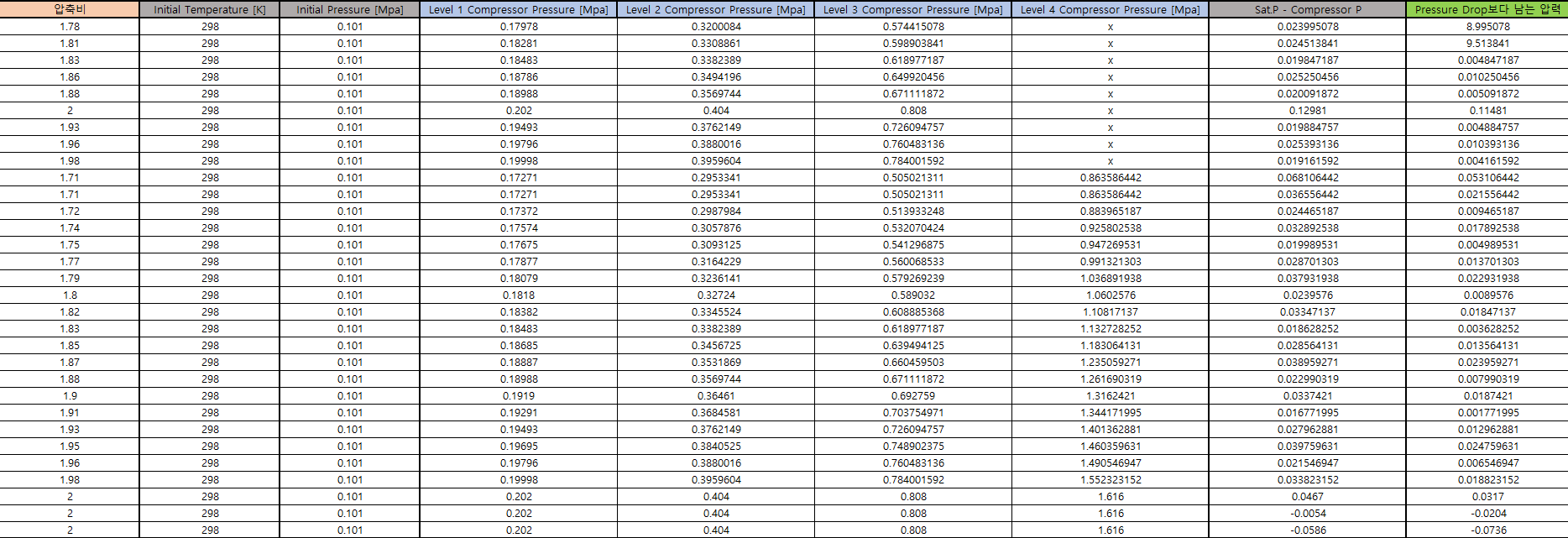The width and height of the screenshot is (1568, 538).
Task: Click the Initial Temperature [K] header cell
Action: point(210,9)
